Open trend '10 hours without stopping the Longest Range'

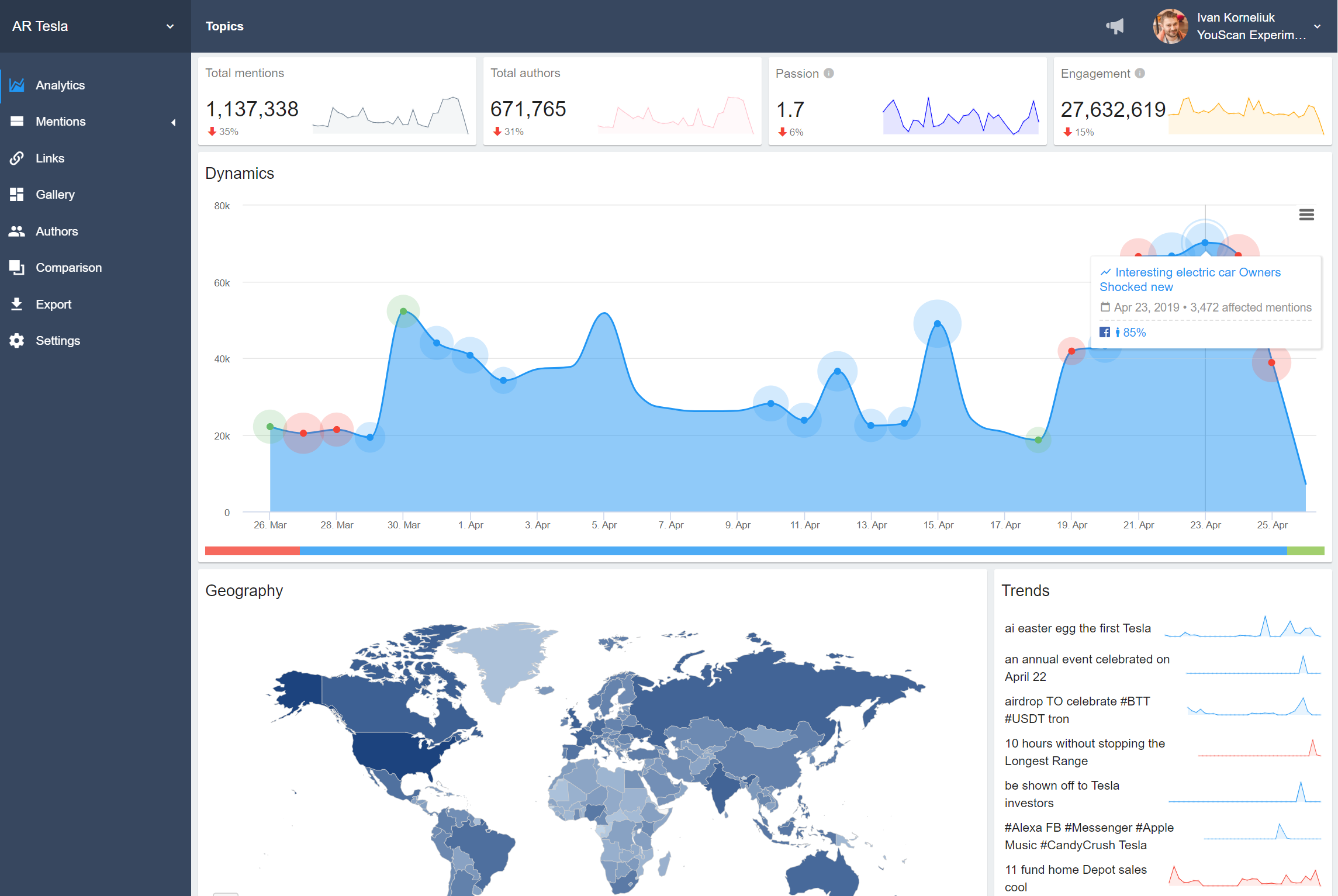point(1084,752)
